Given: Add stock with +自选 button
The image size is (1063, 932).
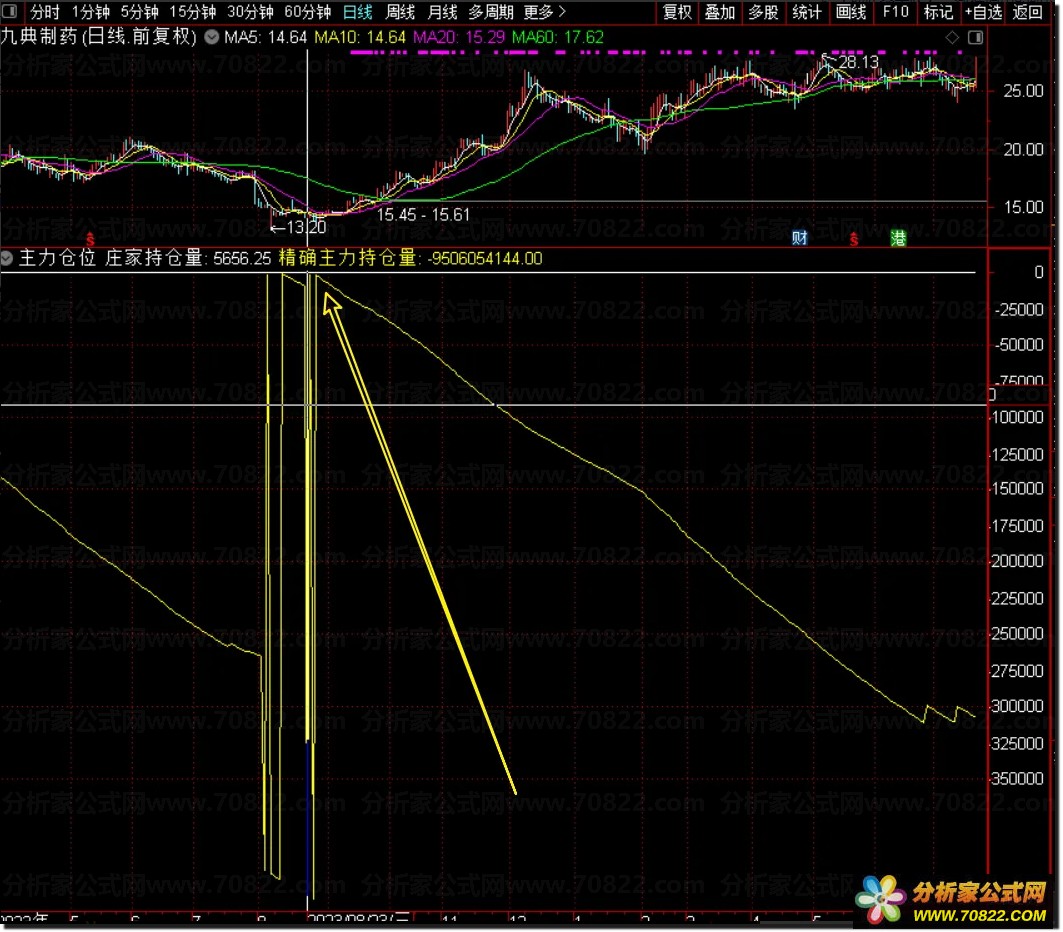Looking at the screenshot, I should point(983,12).
